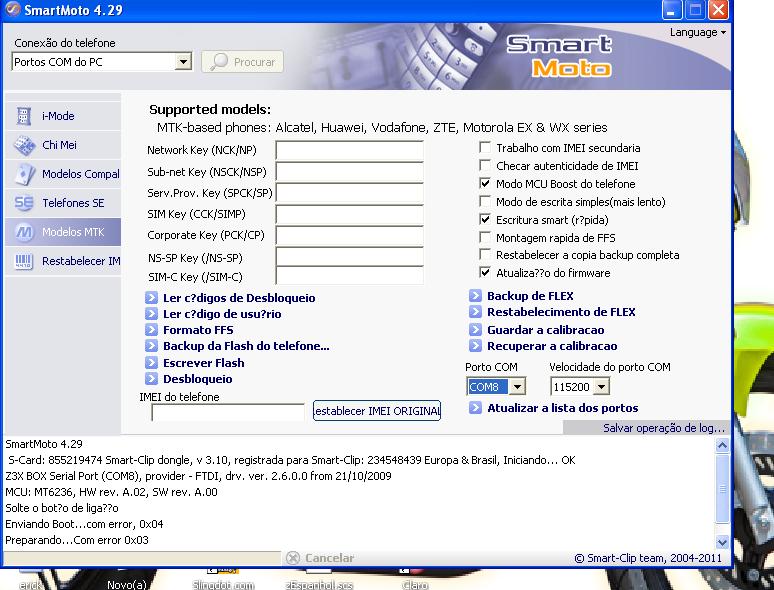Focus the Sub-net Key (NSCK/NSP) field
This screenshot has height=590, width=774.
pos(349,172)
